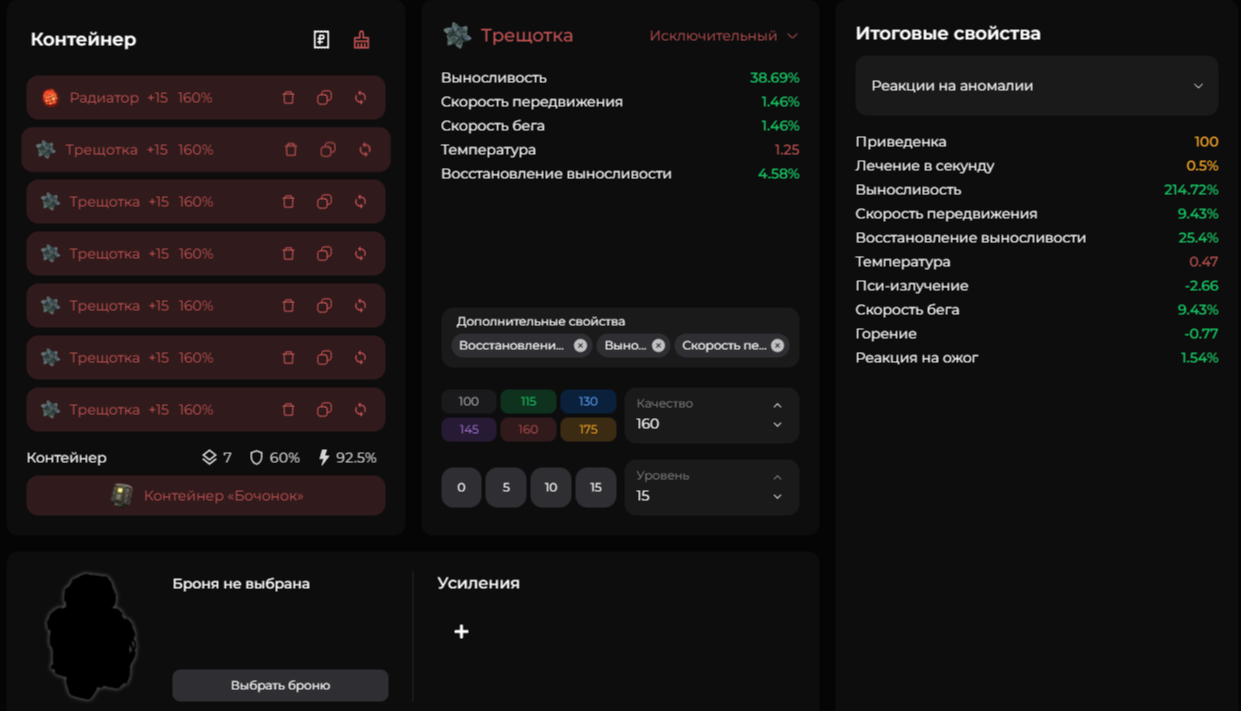1241x711 pixels.
Task: Click the refresh icon on Радиатор row
Action: (360, 98)
